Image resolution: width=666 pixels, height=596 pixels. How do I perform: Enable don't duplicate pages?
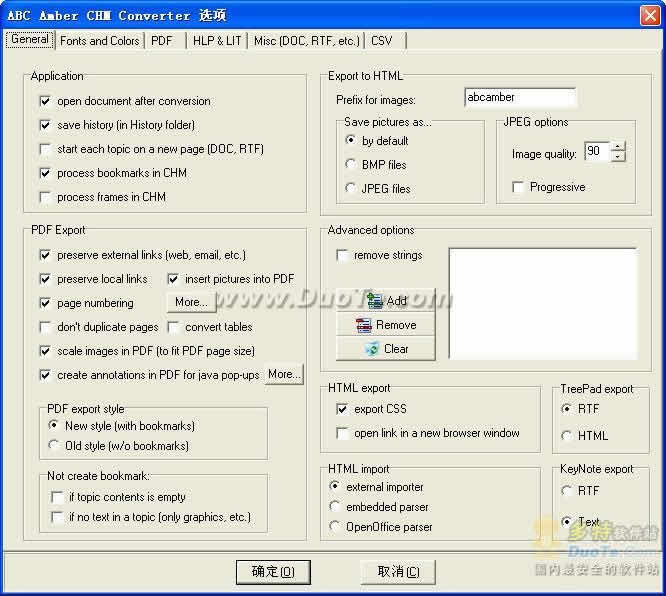click(x=45, y=327)
